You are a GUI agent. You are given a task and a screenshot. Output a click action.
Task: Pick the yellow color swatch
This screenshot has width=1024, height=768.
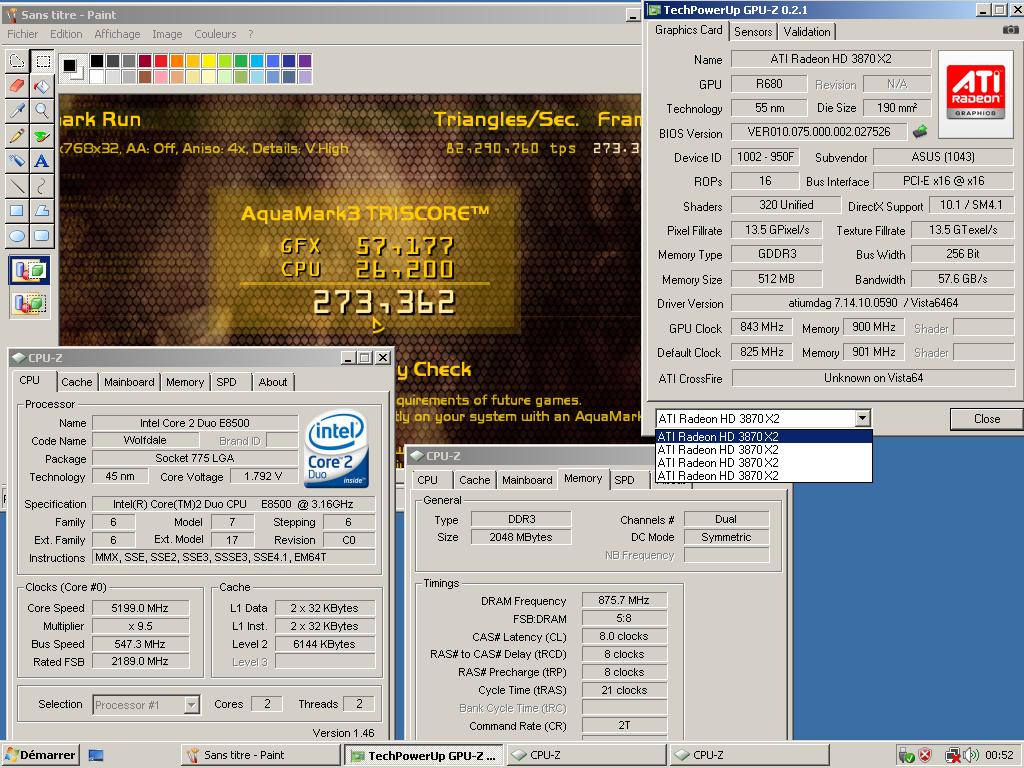coord(208,61)
